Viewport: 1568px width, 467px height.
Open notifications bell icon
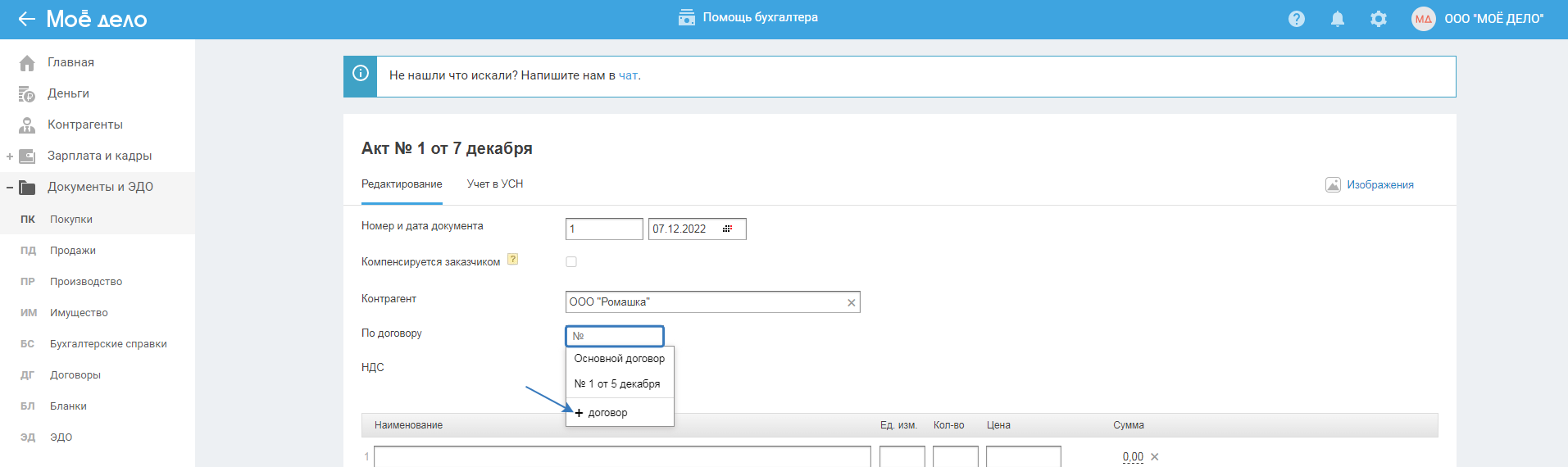[x=1337, y=19]
